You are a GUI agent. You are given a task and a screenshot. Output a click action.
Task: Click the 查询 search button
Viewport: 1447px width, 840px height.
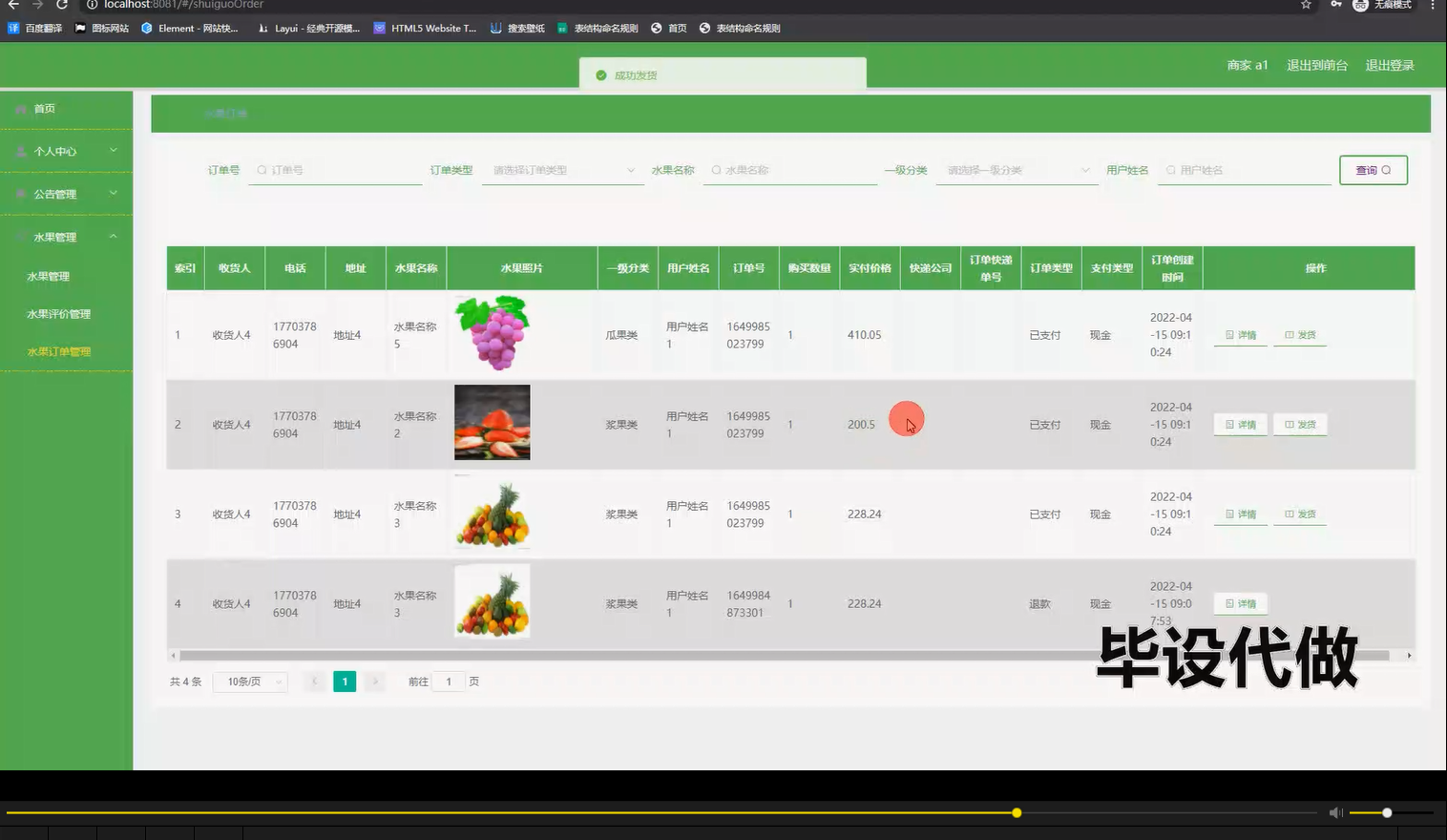[x=1374, y=170]
